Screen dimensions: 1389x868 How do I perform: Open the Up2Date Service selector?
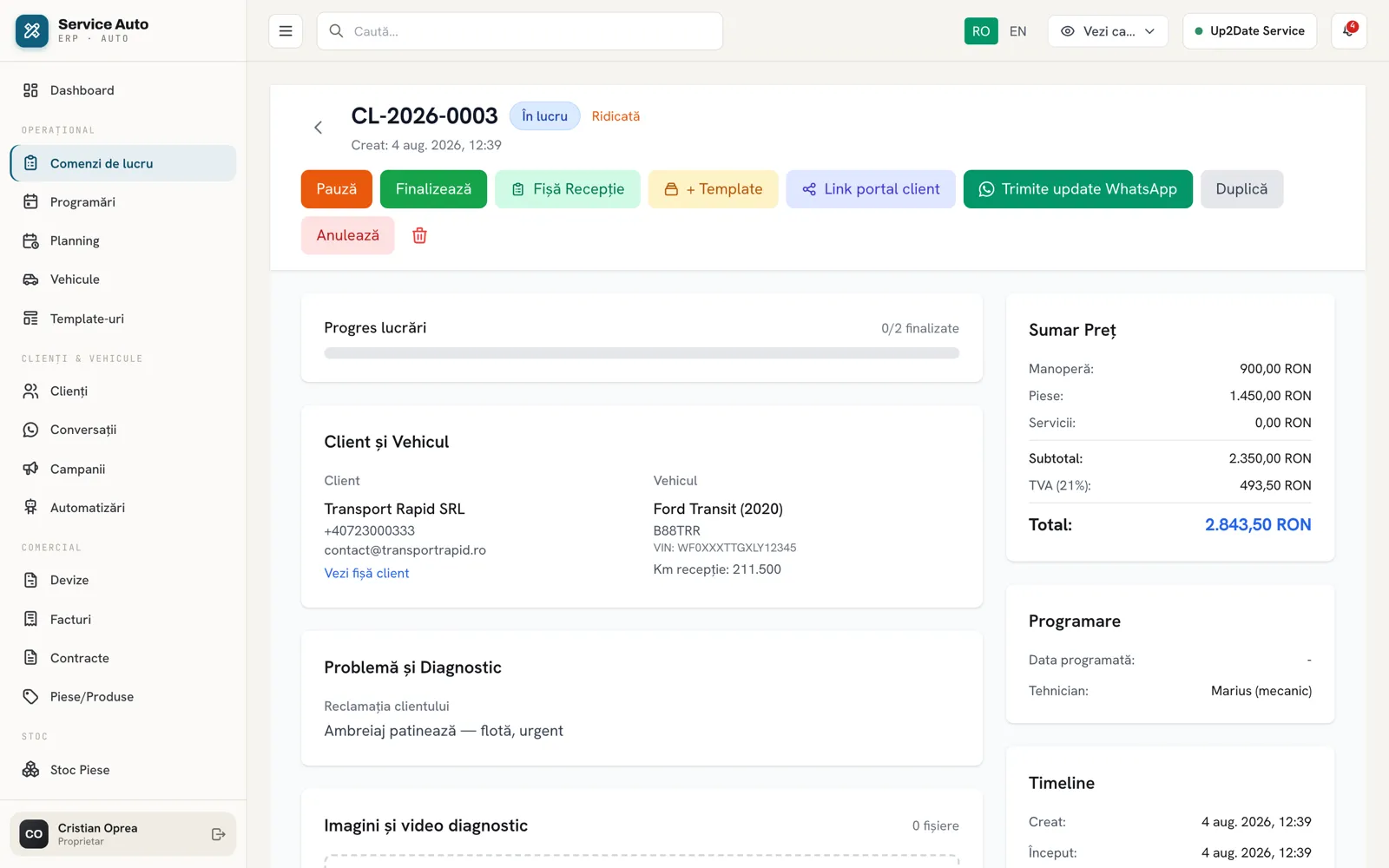tap(1249, 31)
